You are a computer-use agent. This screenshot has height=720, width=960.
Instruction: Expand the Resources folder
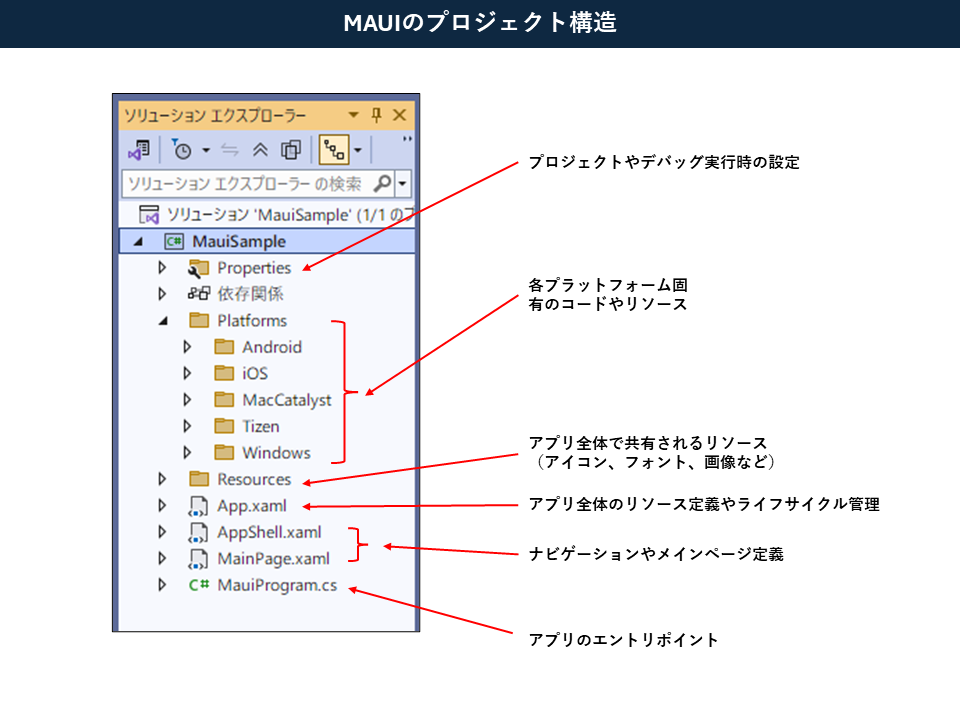pos(162,479)
